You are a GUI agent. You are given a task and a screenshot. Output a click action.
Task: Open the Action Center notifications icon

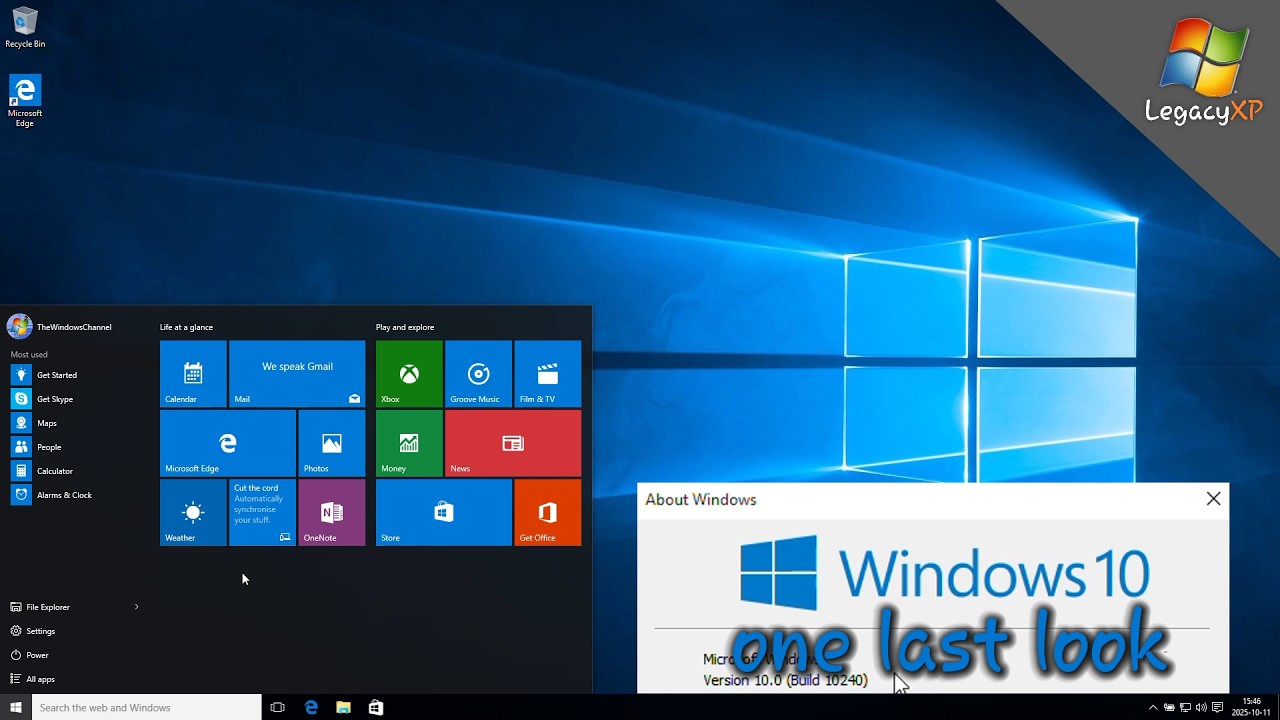click(1217, 707)
